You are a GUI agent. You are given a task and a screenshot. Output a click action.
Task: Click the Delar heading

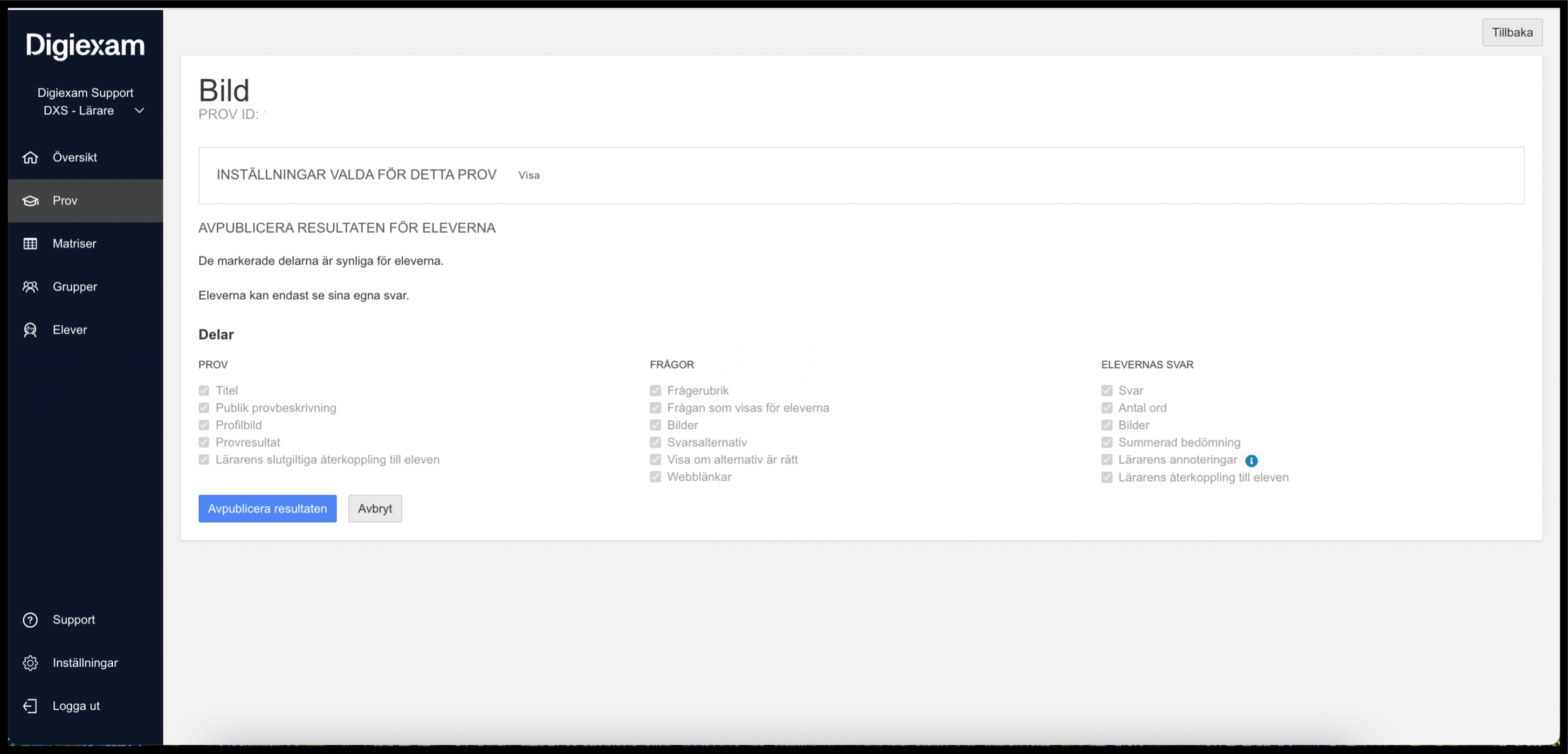click(216, 334)
